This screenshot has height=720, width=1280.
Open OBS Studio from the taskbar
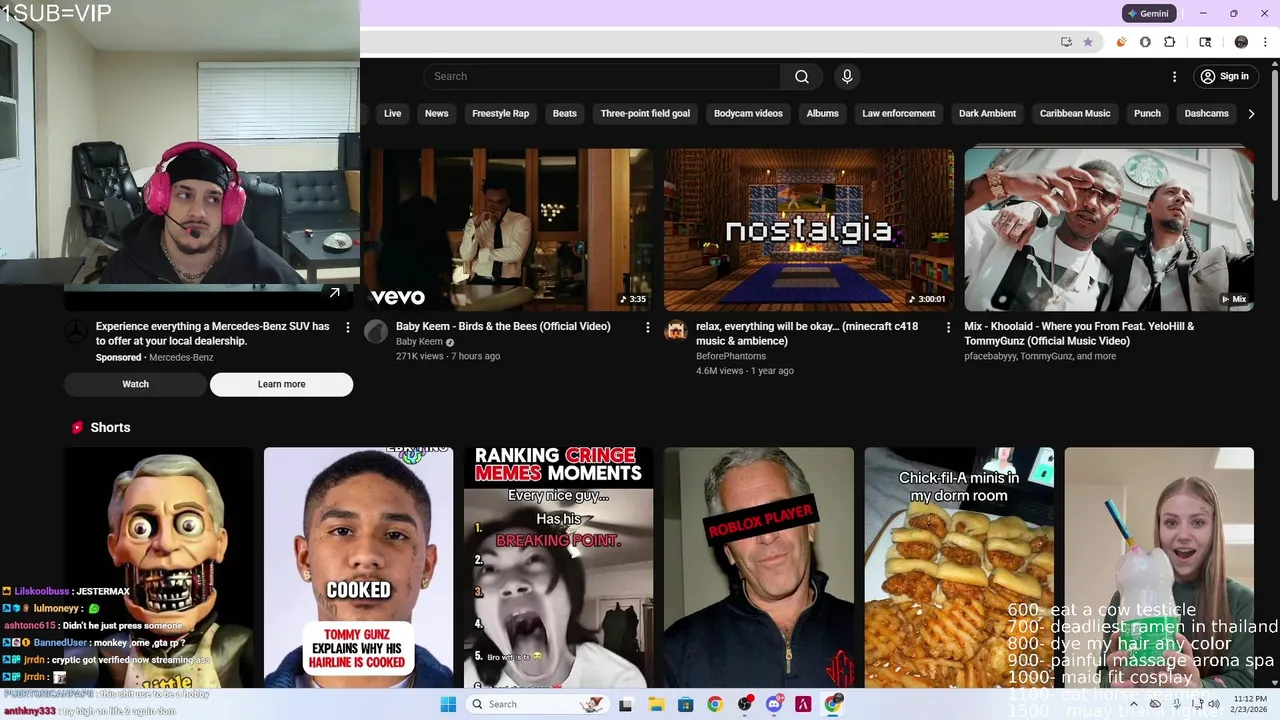(x=744, y=704)
